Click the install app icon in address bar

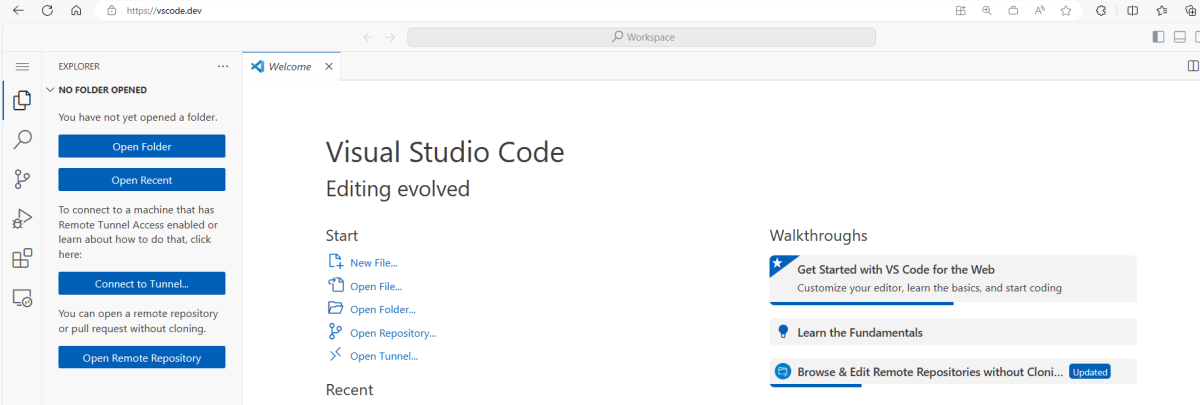(x=961, y=10)
